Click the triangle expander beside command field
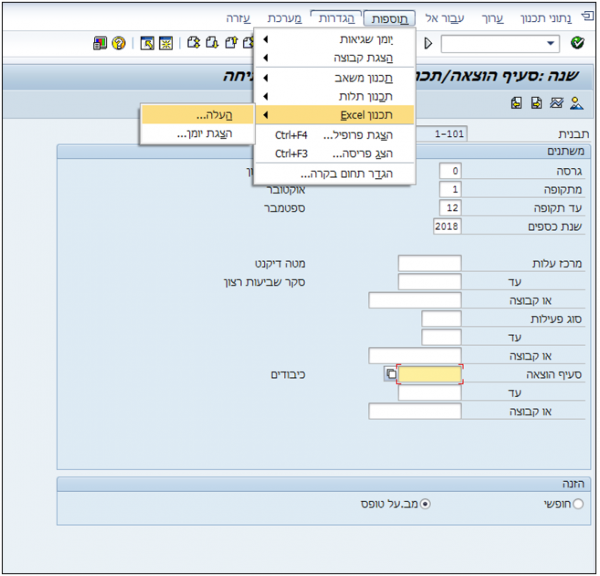The height and width of the screenshot is (576, 600). 428,44
